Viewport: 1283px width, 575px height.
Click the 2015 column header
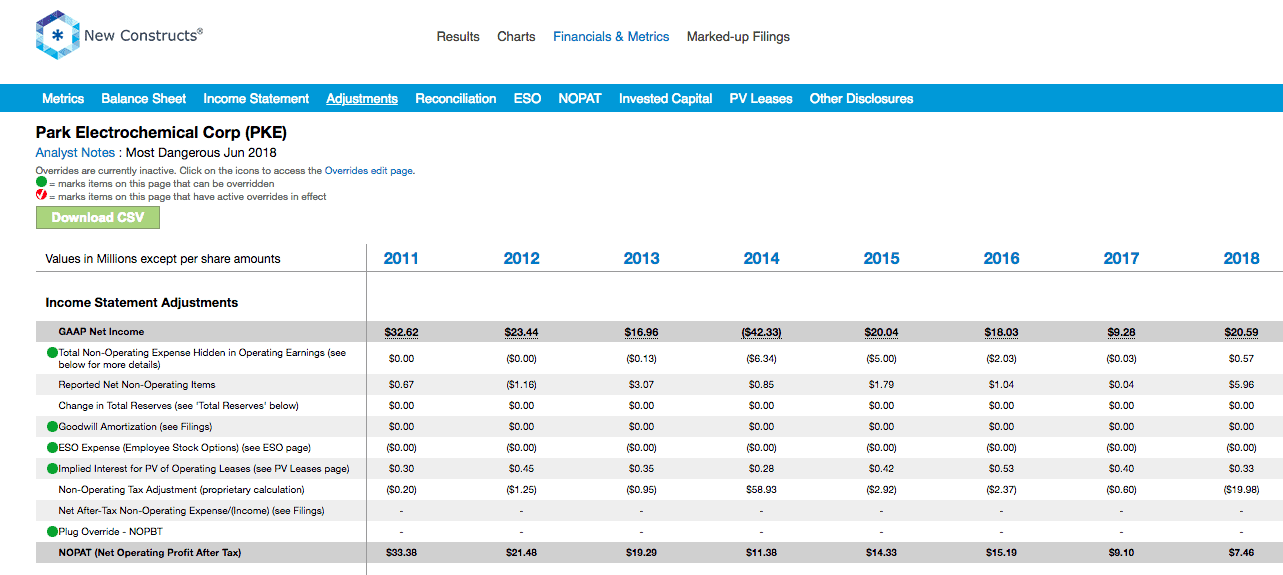point(881,258)
